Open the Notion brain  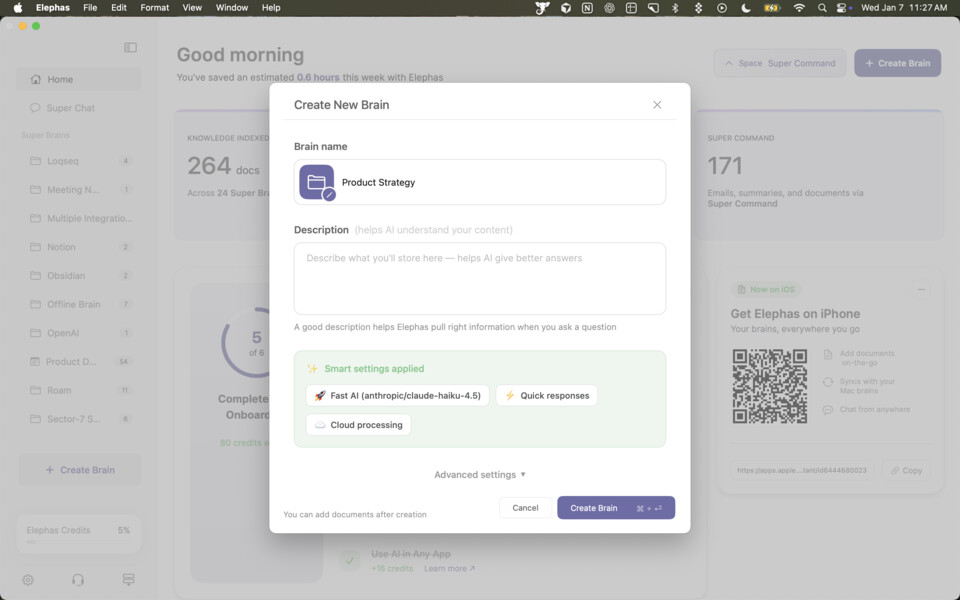(x=78, y=247)
